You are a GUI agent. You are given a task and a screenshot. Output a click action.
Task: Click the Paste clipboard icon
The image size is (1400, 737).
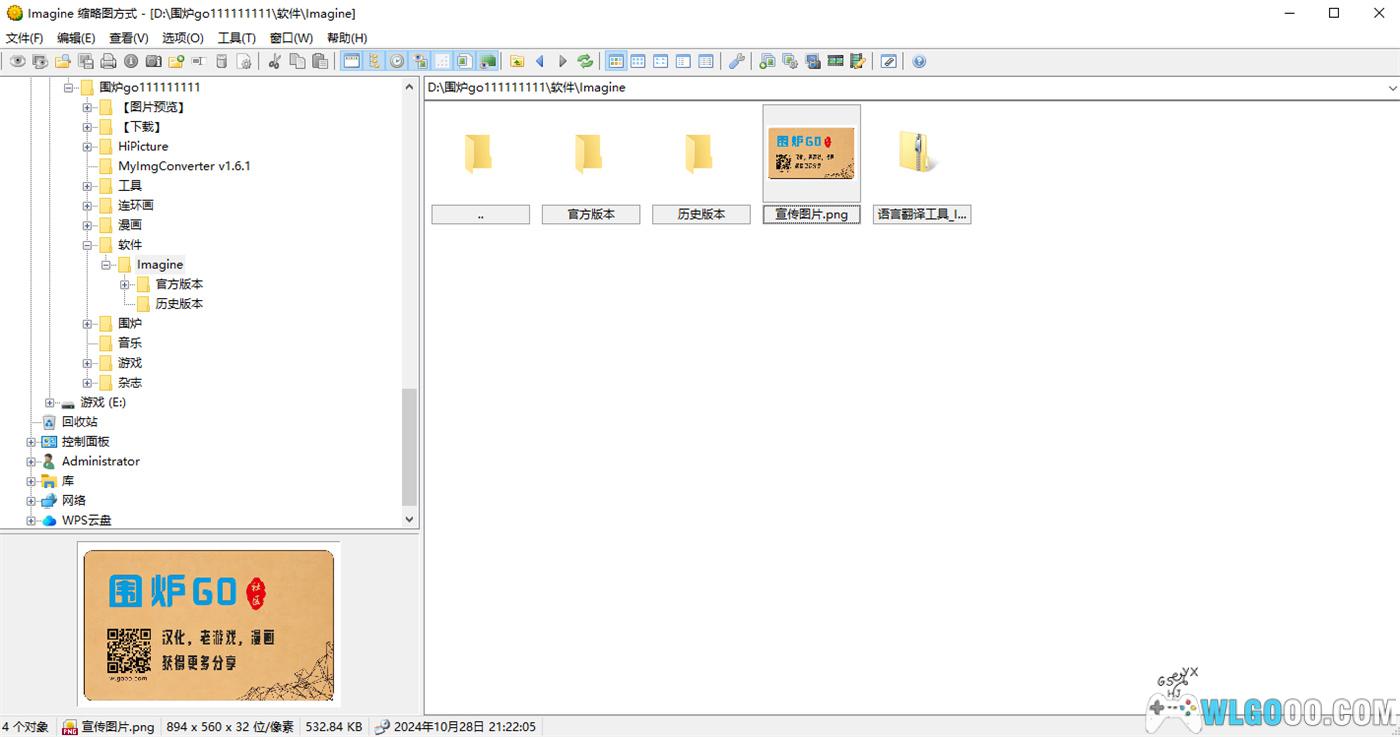tap(320, 61)
